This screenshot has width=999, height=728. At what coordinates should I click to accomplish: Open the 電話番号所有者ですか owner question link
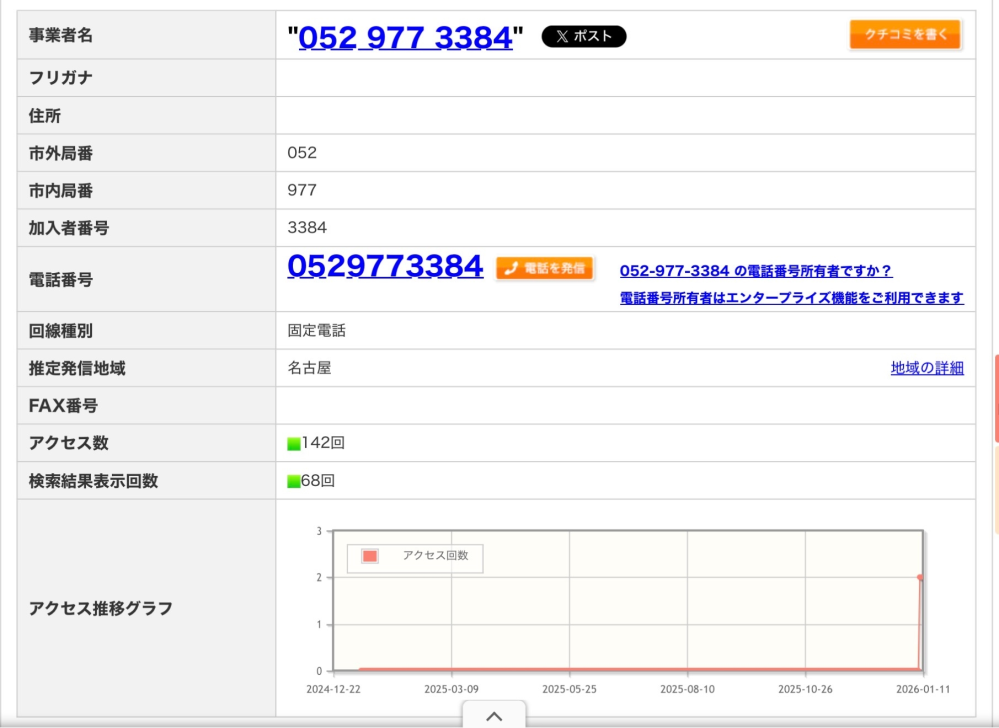[756, 271]
